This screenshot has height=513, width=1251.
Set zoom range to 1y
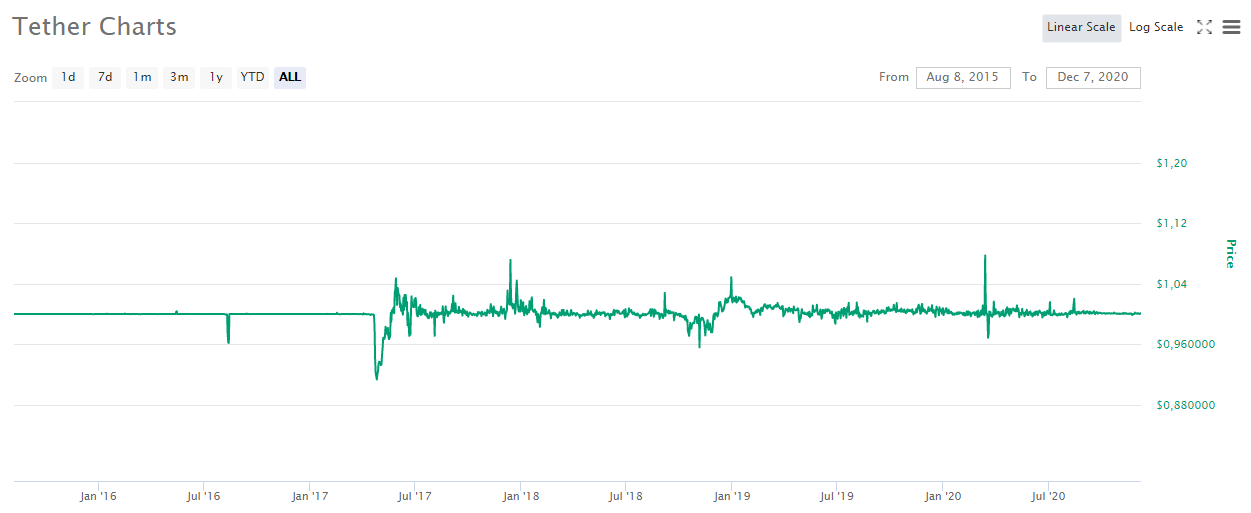click(216, 77)
